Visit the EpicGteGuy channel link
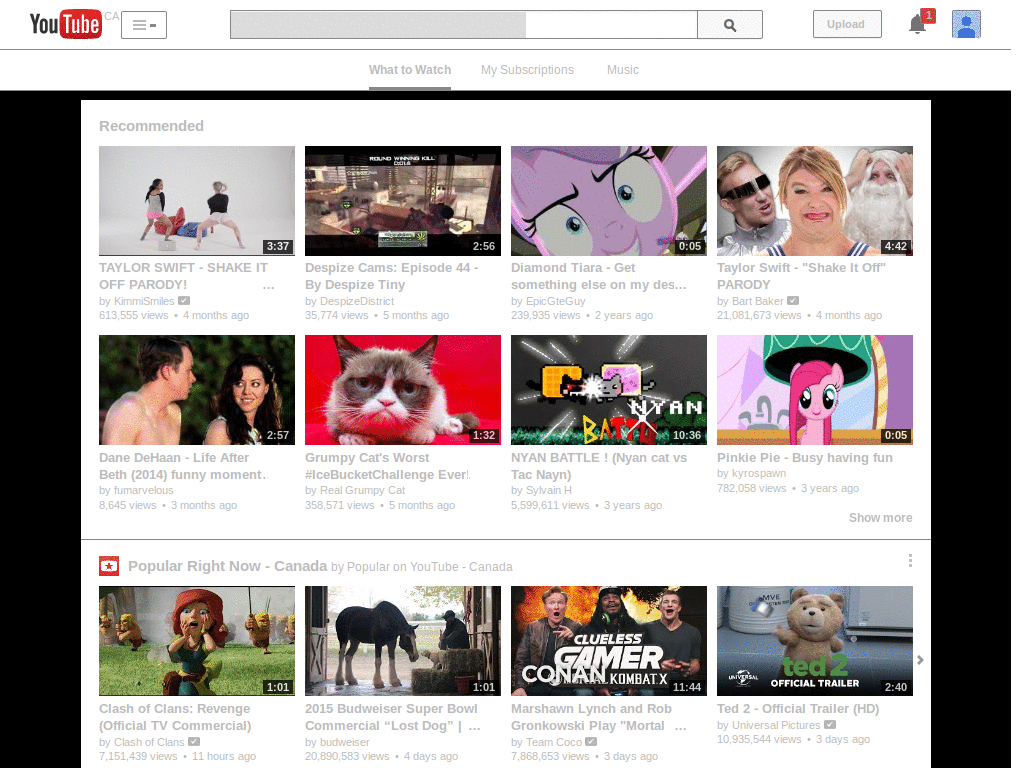Viewport: 1024px width, 768px height. coord(555,301)
